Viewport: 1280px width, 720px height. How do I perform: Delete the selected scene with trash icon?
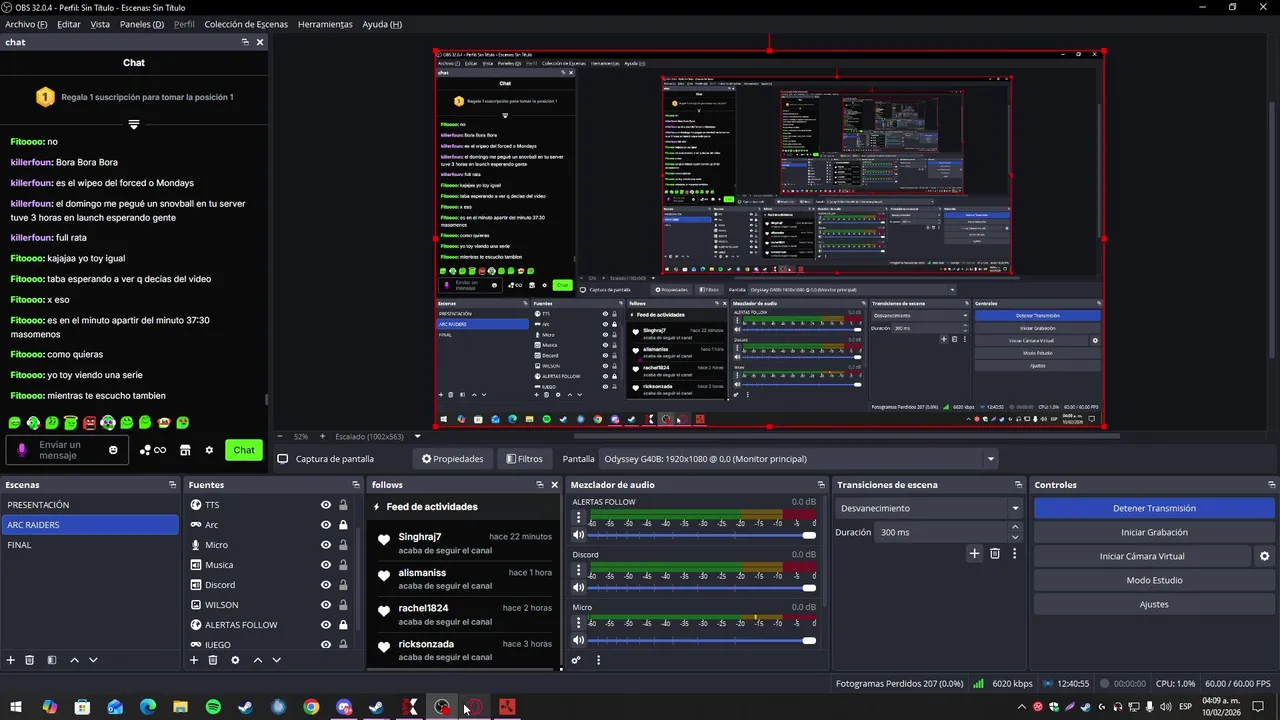(x=30, y=660)
